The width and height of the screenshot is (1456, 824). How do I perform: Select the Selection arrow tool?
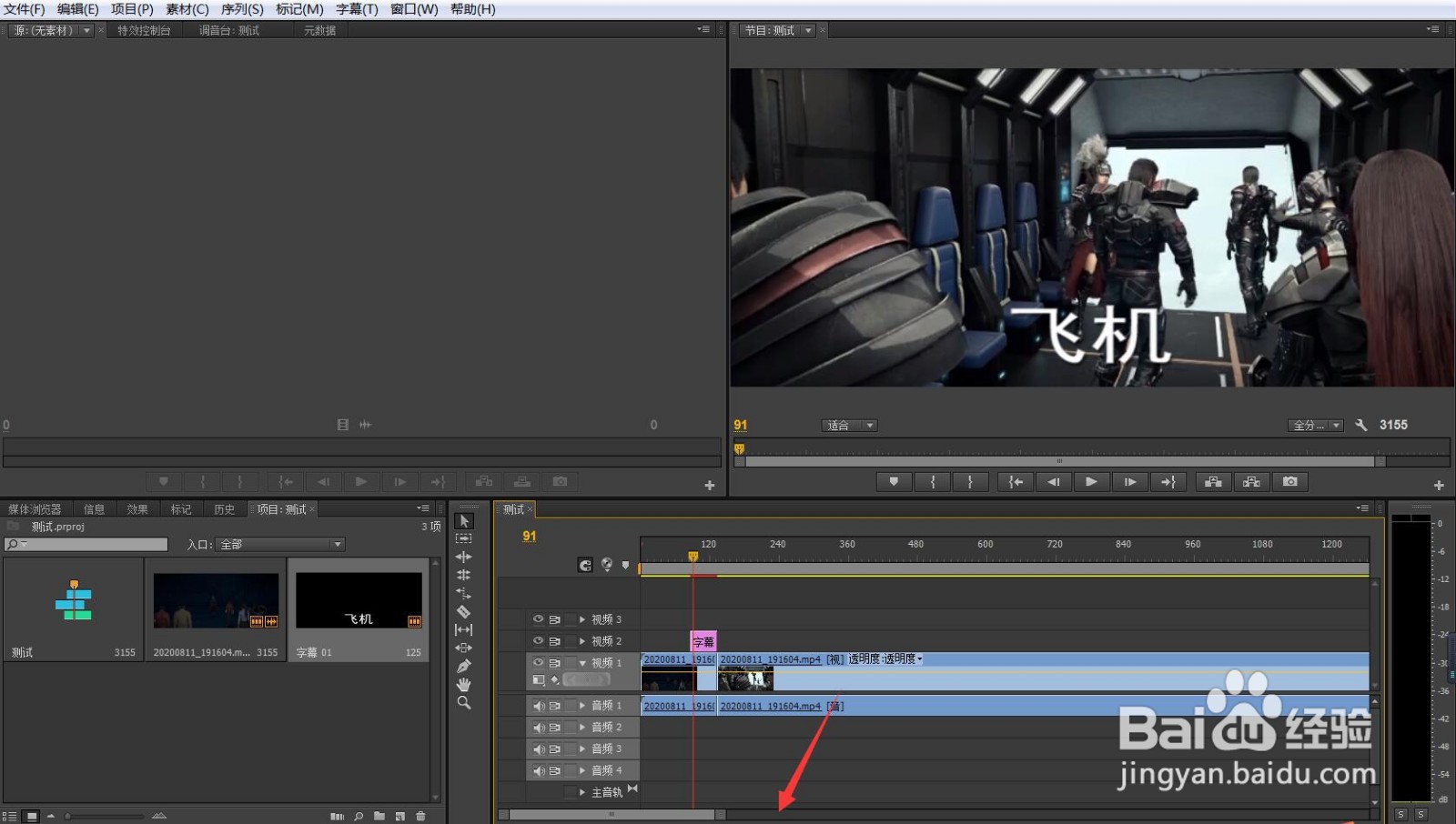464,521
